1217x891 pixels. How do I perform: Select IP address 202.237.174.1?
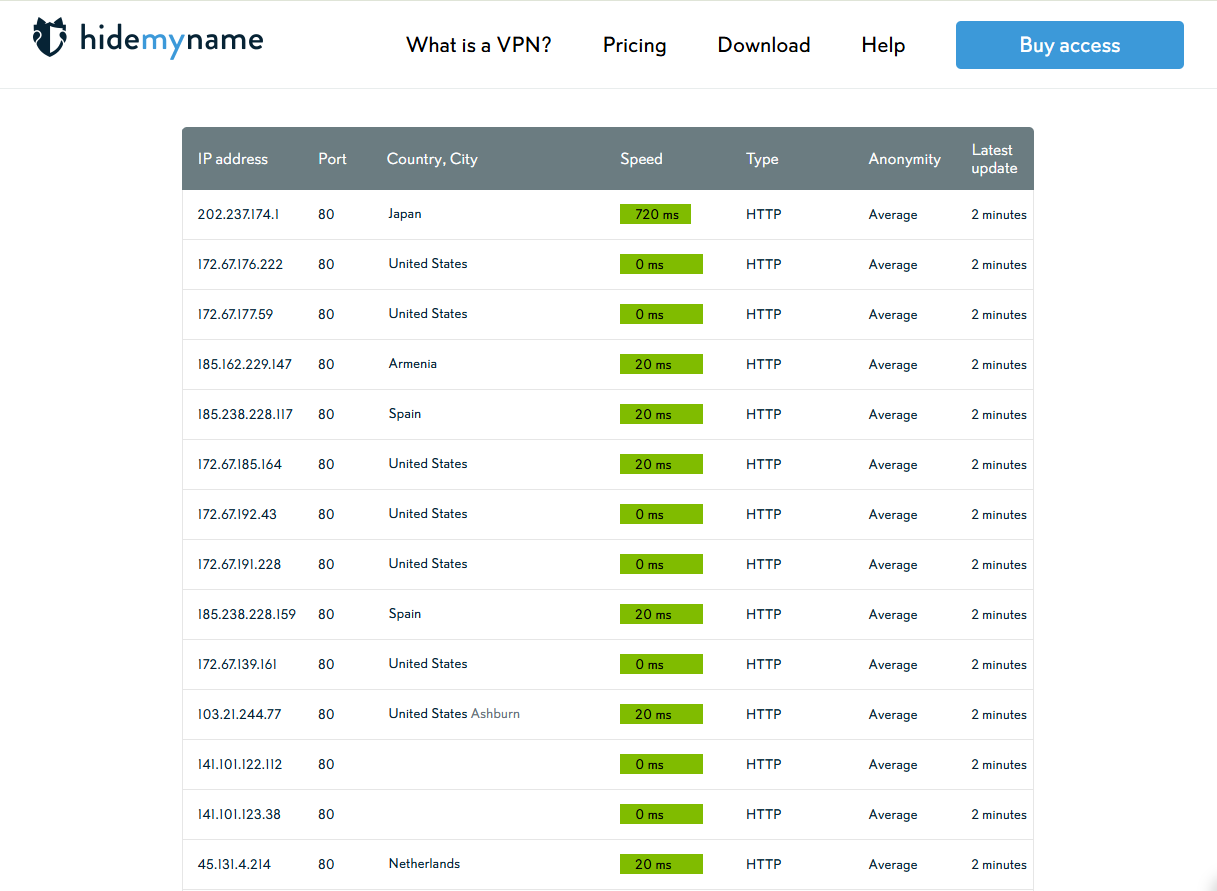click(239, 214)
